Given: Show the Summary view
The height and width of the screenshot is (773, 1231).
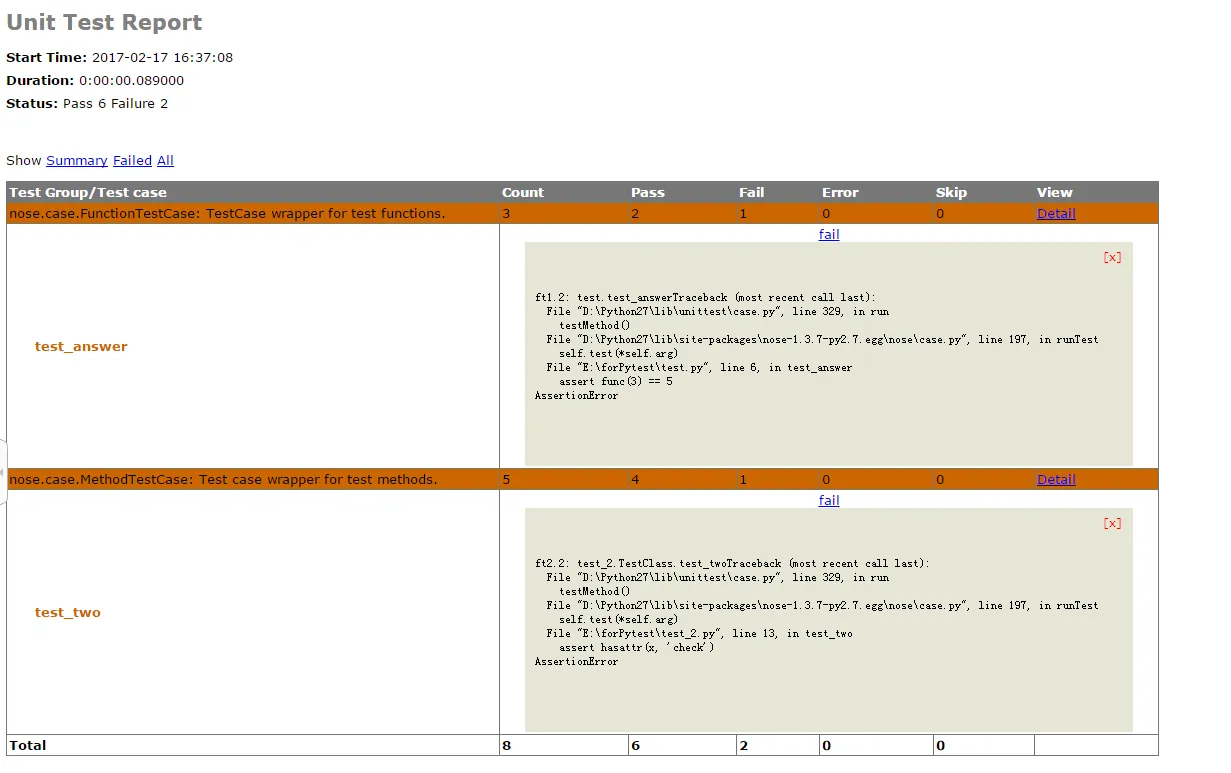Looking at the screenshot, I should [x=76, y=161].
